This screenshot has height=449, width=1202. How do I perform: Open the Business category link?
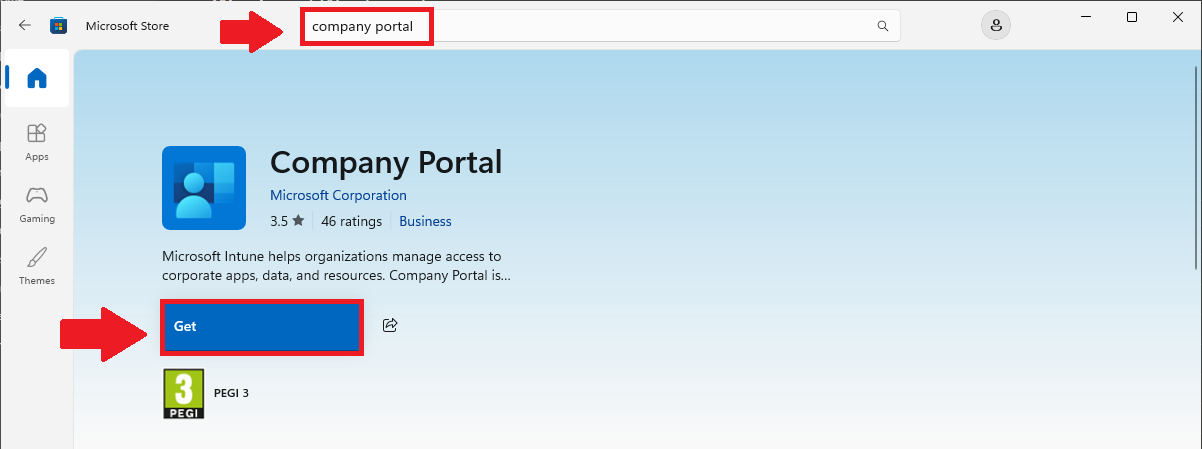(425, 221)
